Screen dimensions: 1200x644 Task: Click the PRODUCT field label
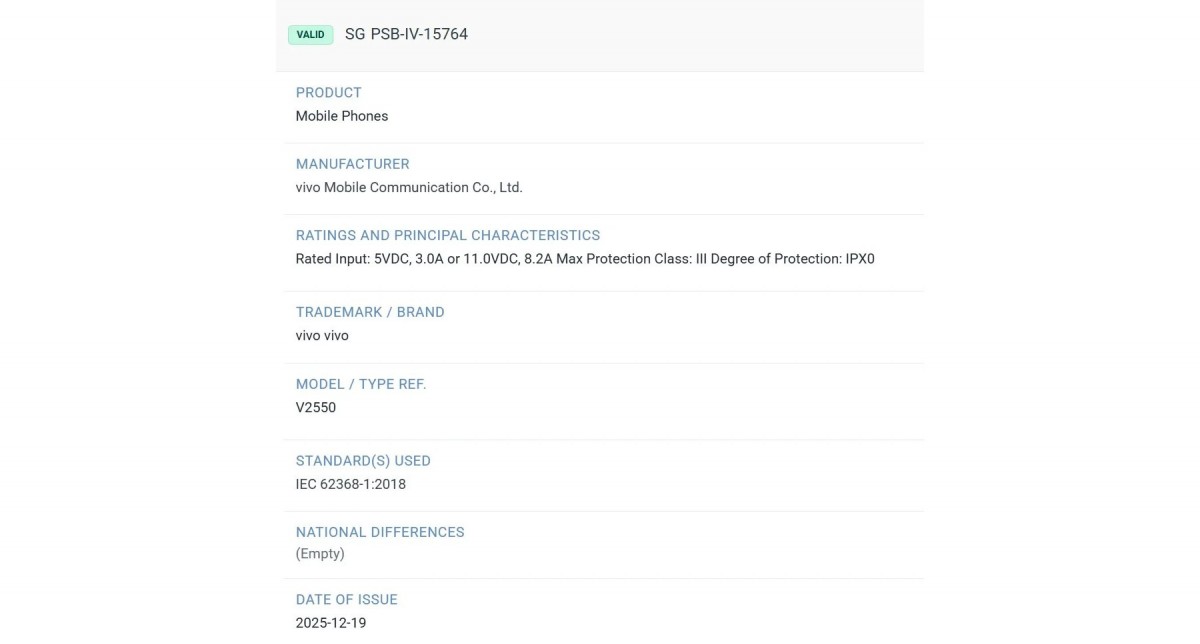click(328, 93)
